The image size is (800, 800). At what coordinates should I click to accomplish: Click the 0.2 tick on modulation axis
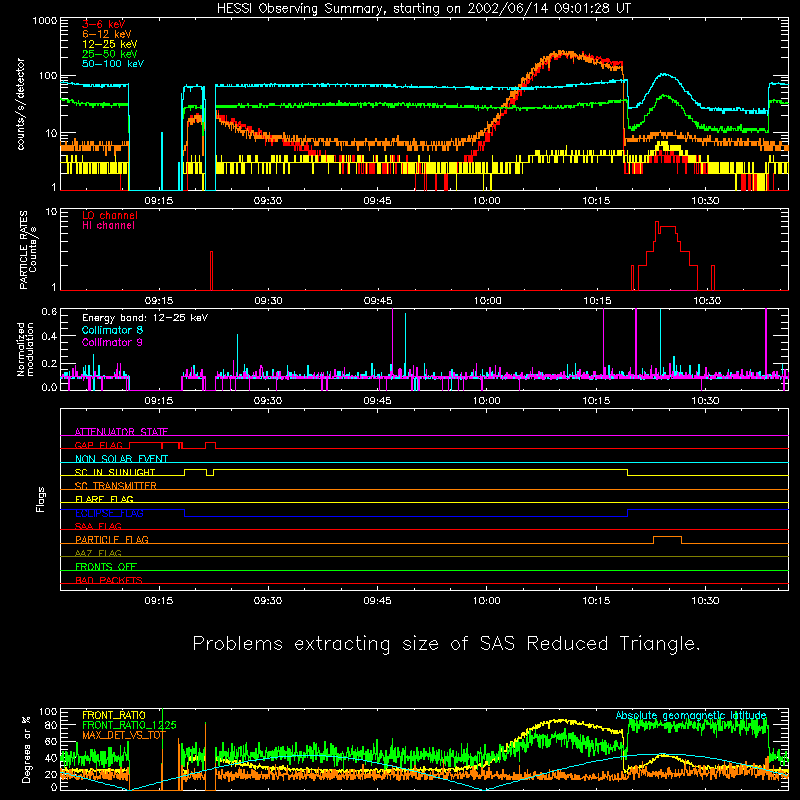click(x=49, y=364)
